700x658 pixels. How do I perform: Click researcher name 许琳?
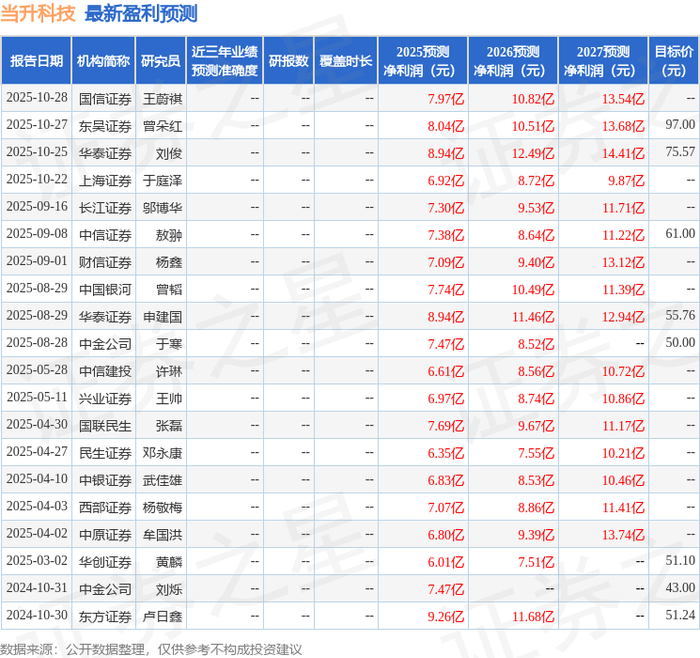169,371
